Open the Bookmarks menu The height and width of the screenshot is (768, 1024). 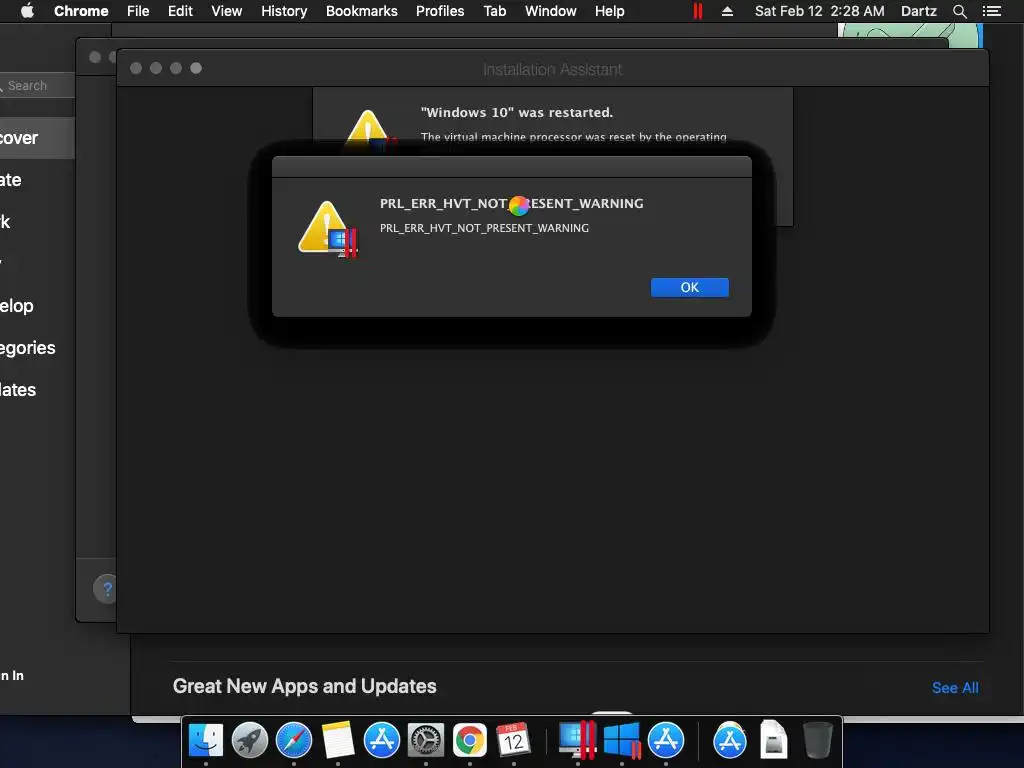(x=362, y=11)
